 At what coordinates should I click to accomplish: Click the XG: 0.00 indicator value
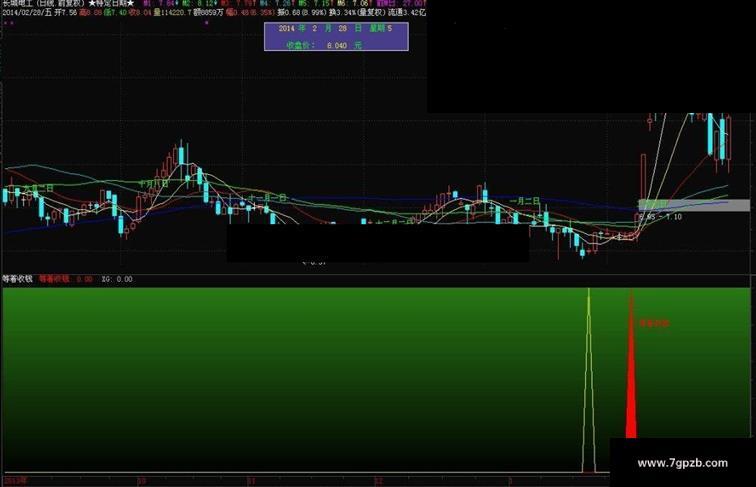tap(117, 279)
